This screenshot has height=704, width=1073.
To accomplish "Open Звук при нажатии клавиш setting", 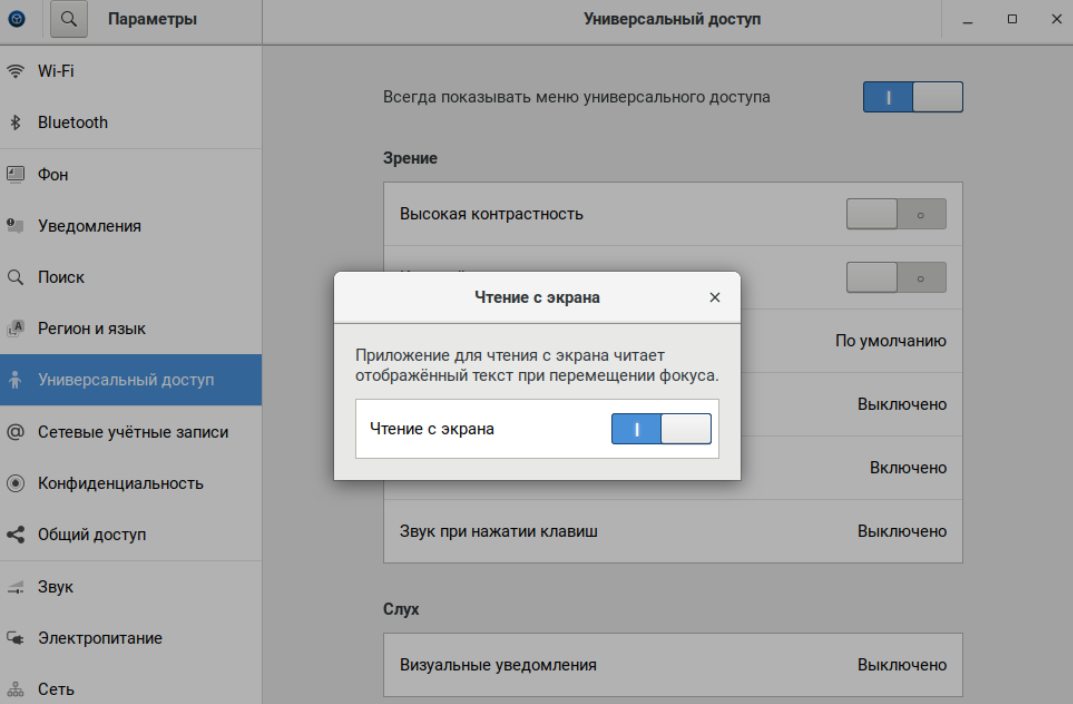I will pyautogui.click(x=673, y=531).
